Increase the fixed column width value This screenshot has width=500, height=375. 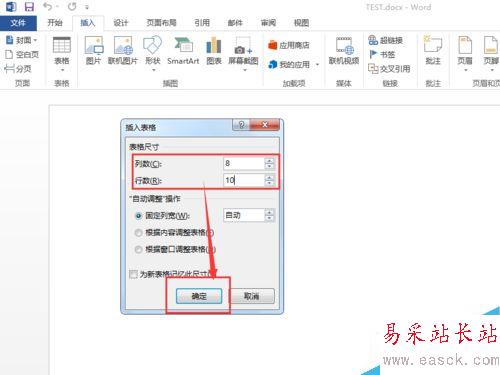point(269,213)
